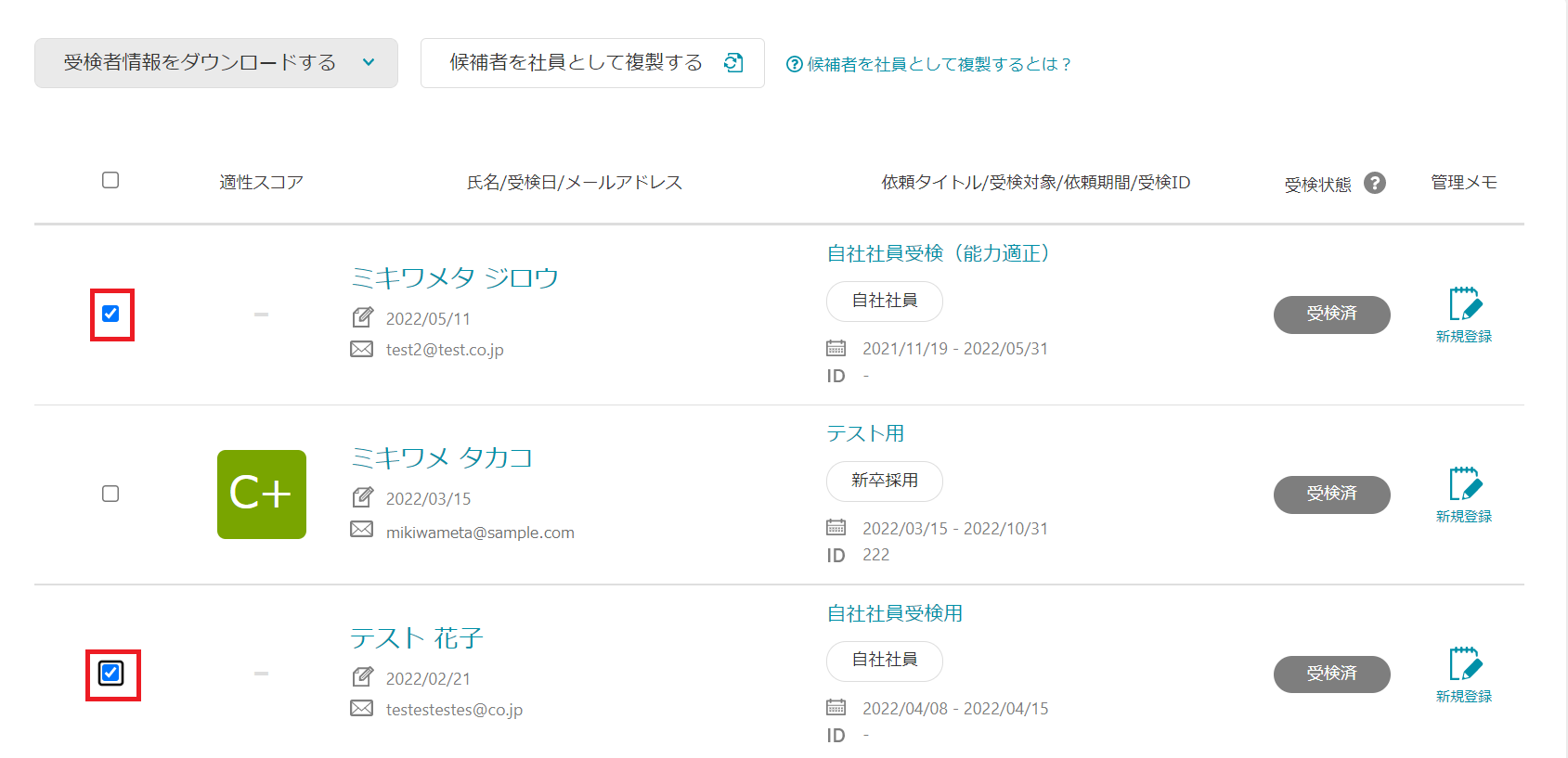Open the テスト用 request title link
This screenshot has width=1568, height=758.
pyautogui.click(x=865, y=433)
